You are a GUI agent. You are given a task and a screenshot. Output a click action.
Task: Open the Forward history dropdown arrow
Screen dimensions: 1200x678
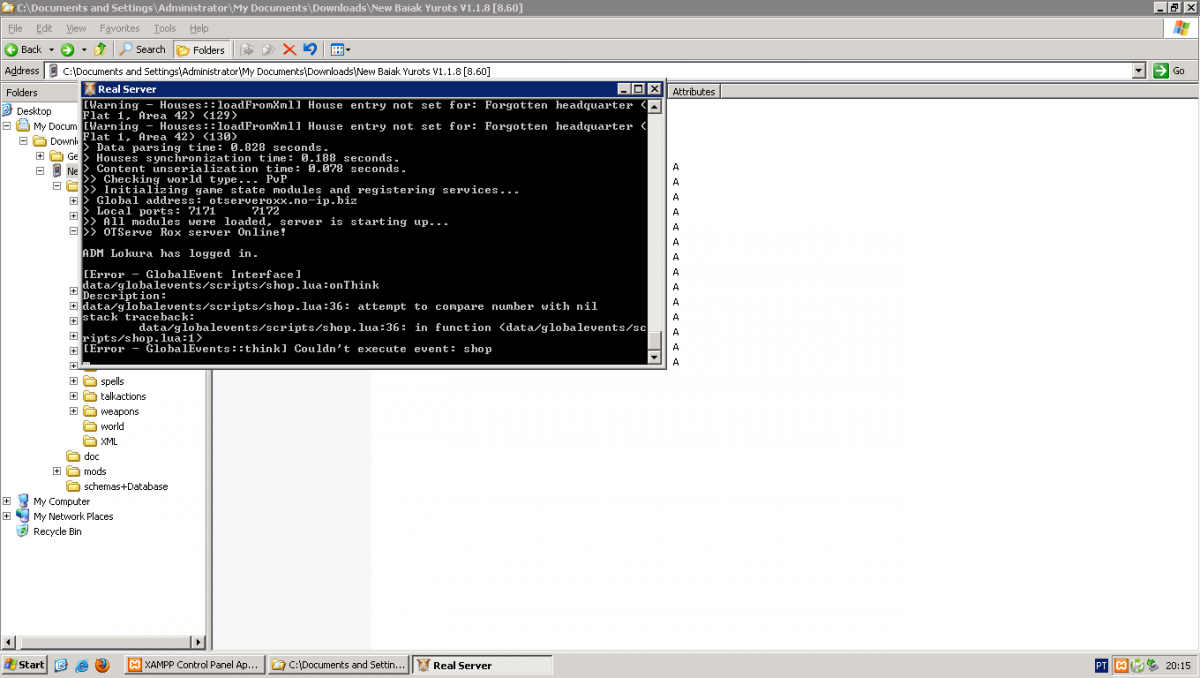pyautogui.click(x=84, y=49)
